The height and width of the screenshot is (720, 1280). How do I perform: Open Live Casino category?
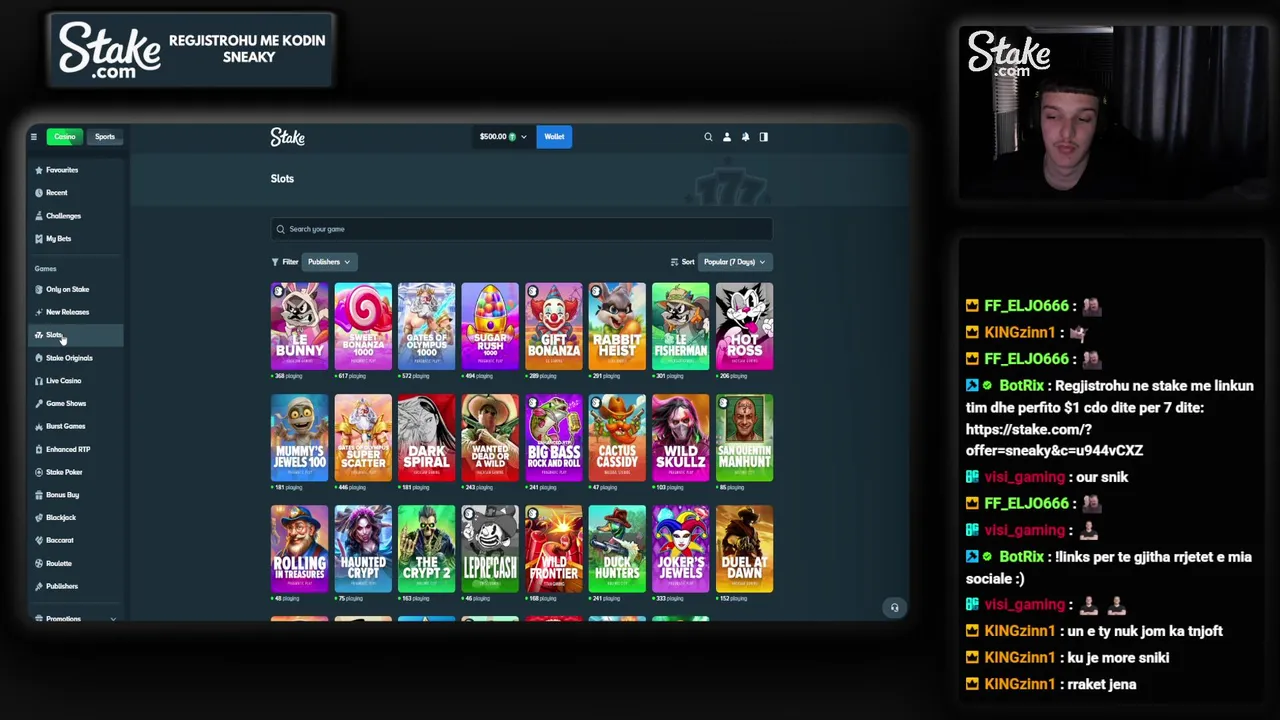tap(76, 381)
